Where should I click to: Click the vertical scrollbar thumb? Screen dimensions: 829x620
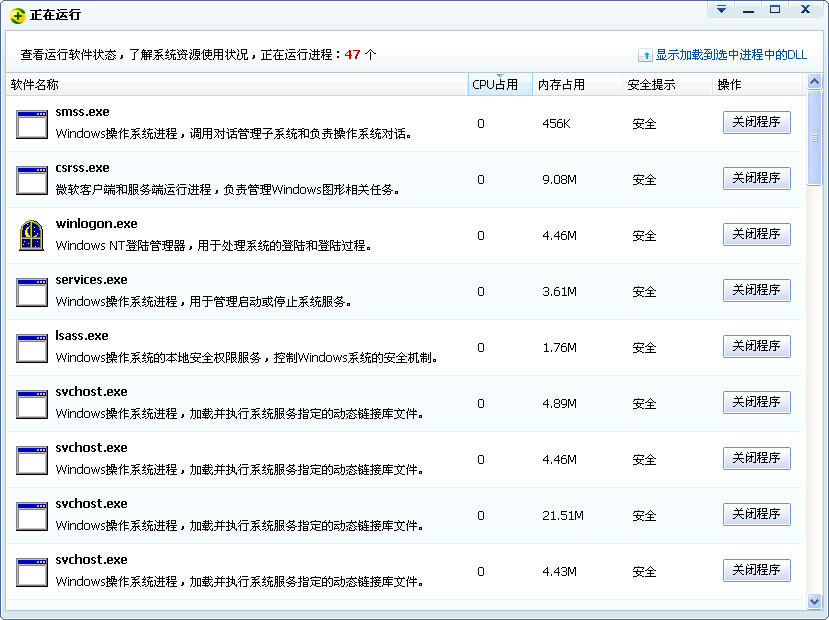[814, 133]
